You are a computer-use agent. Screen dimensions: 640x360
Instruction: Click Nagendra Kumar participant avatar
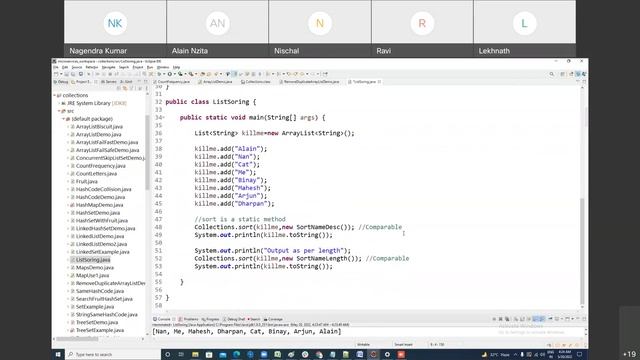[115, 23]
